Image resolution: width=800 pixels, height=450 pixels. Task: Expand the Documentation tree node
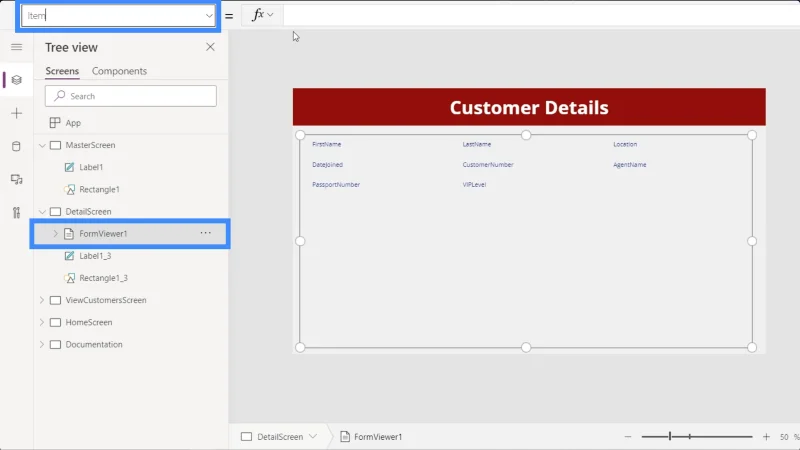click(42, 345)
